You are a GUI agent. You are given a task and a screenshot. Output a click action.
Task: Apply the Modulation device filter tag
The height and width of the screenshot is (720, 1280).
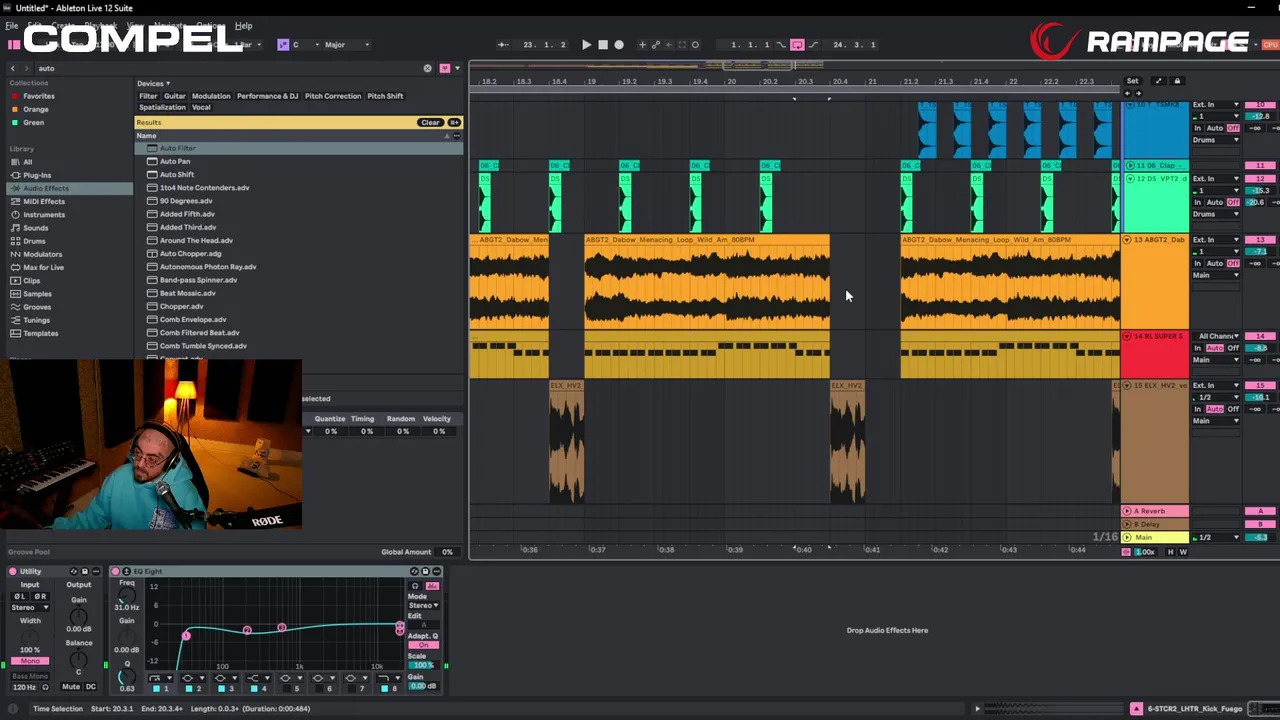click(211, 96)
